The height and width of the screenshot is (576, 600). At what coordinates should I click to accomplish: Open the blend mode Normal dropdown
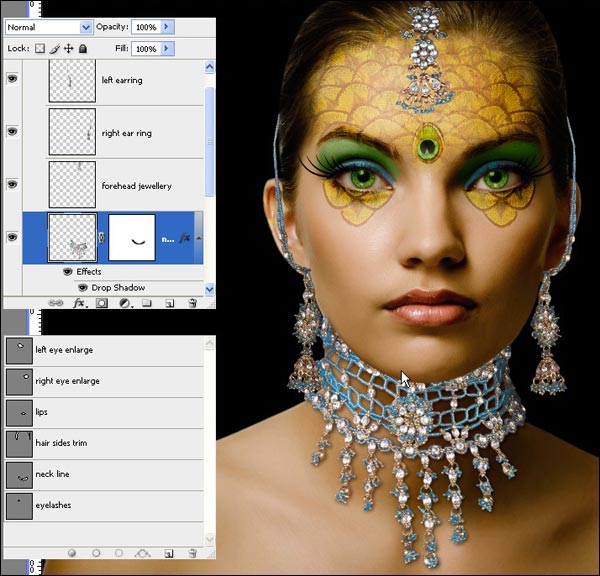point(85,27)
